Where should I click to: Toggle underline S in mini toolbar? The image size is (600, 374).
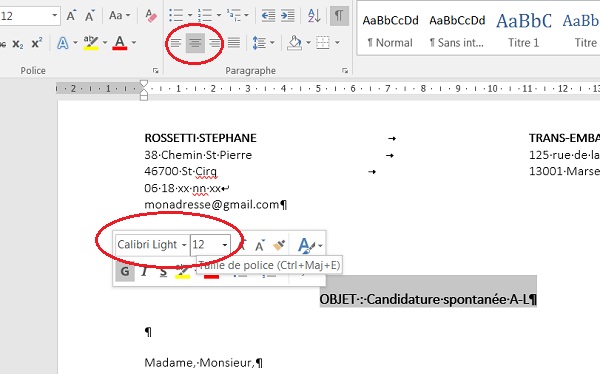pos(163,272)
